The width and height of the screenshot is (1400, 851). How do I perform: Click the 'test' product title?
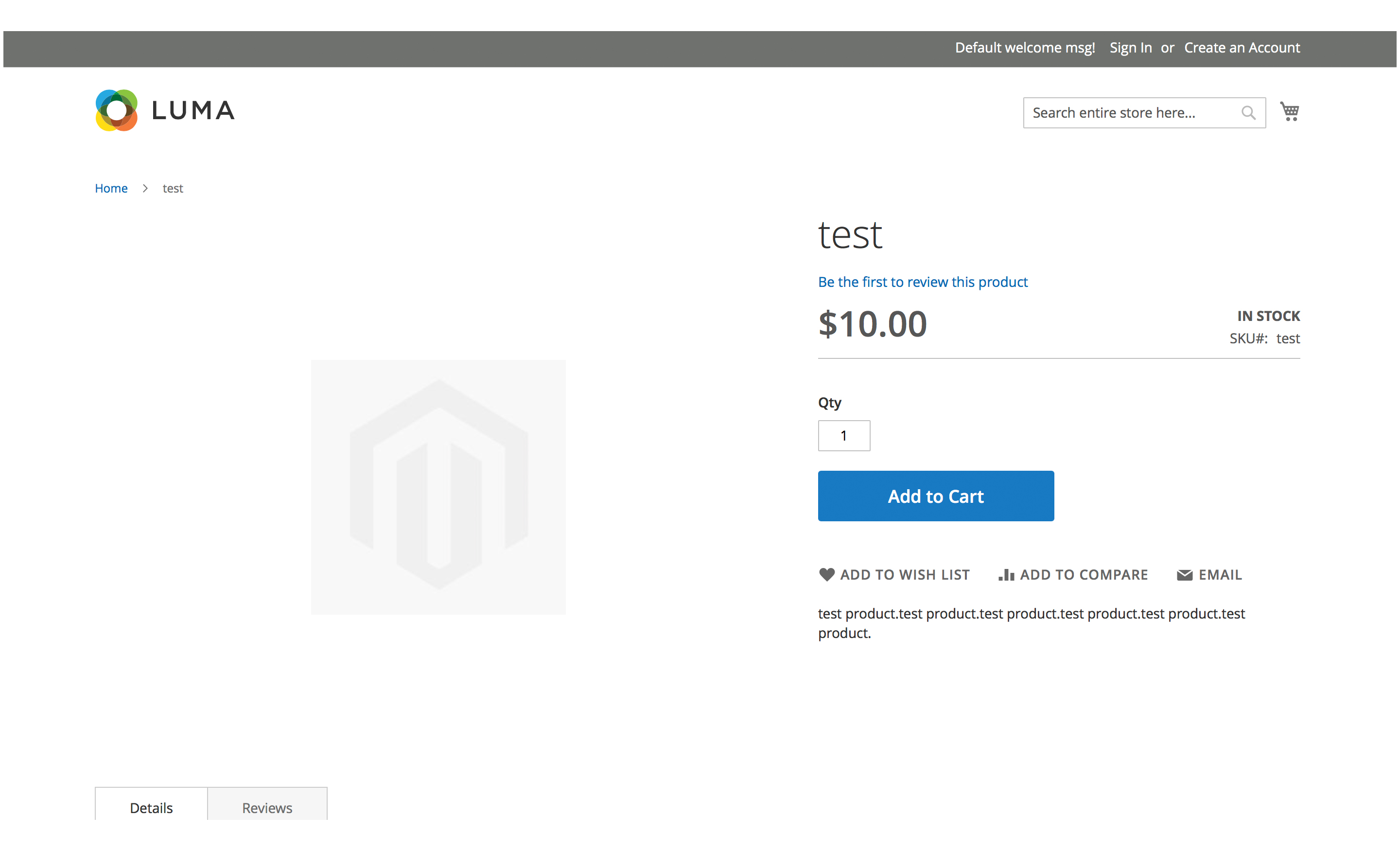tap(850, 235)
